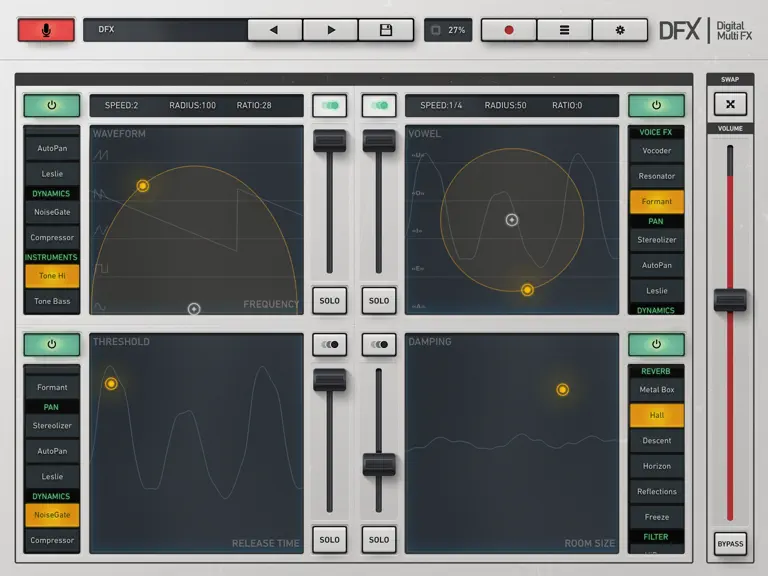Click the Swap X button
This screenshot has height=576, width=768.
coord(730,104)
